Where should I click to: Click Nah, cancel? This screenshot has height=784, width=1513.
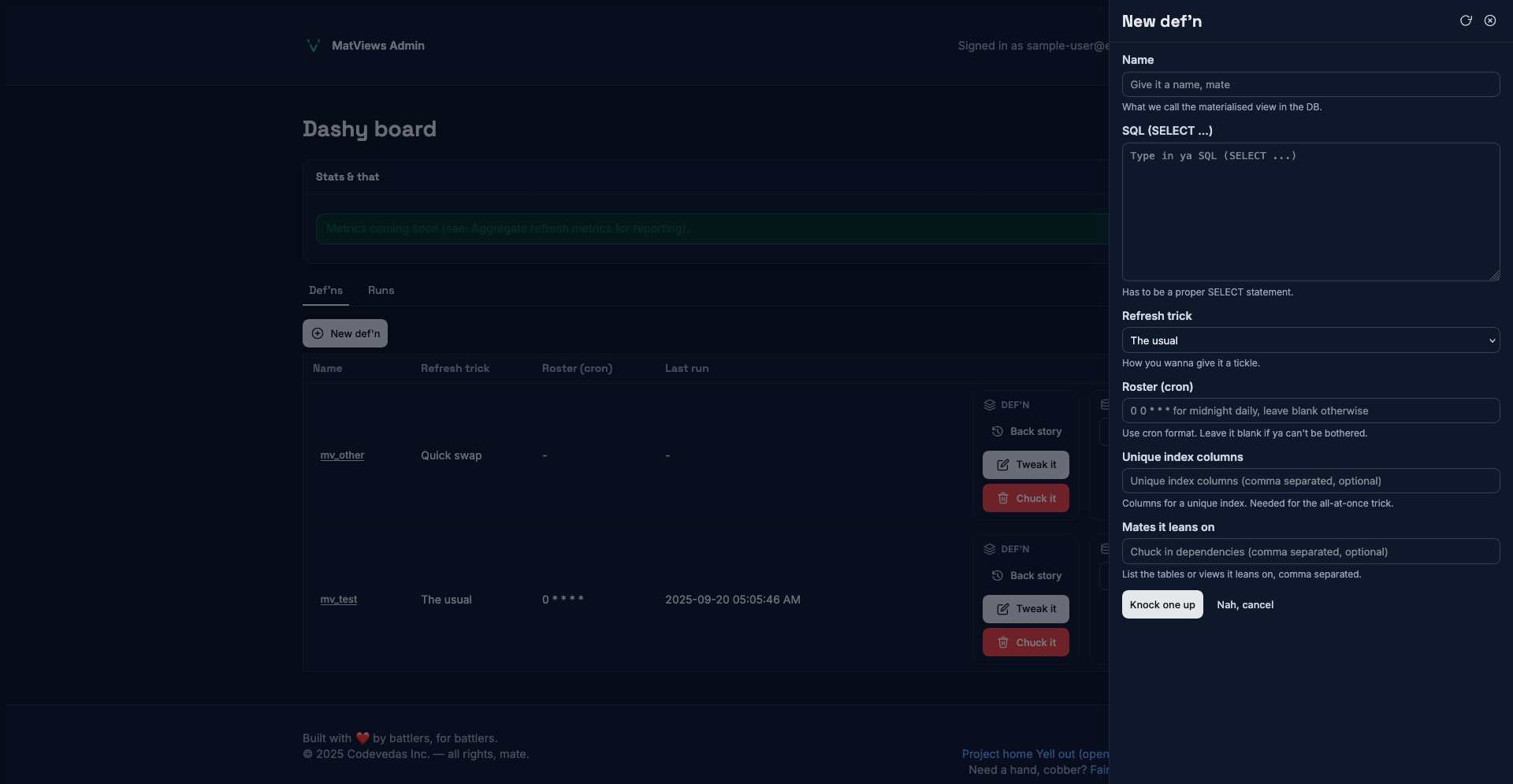1244,604
